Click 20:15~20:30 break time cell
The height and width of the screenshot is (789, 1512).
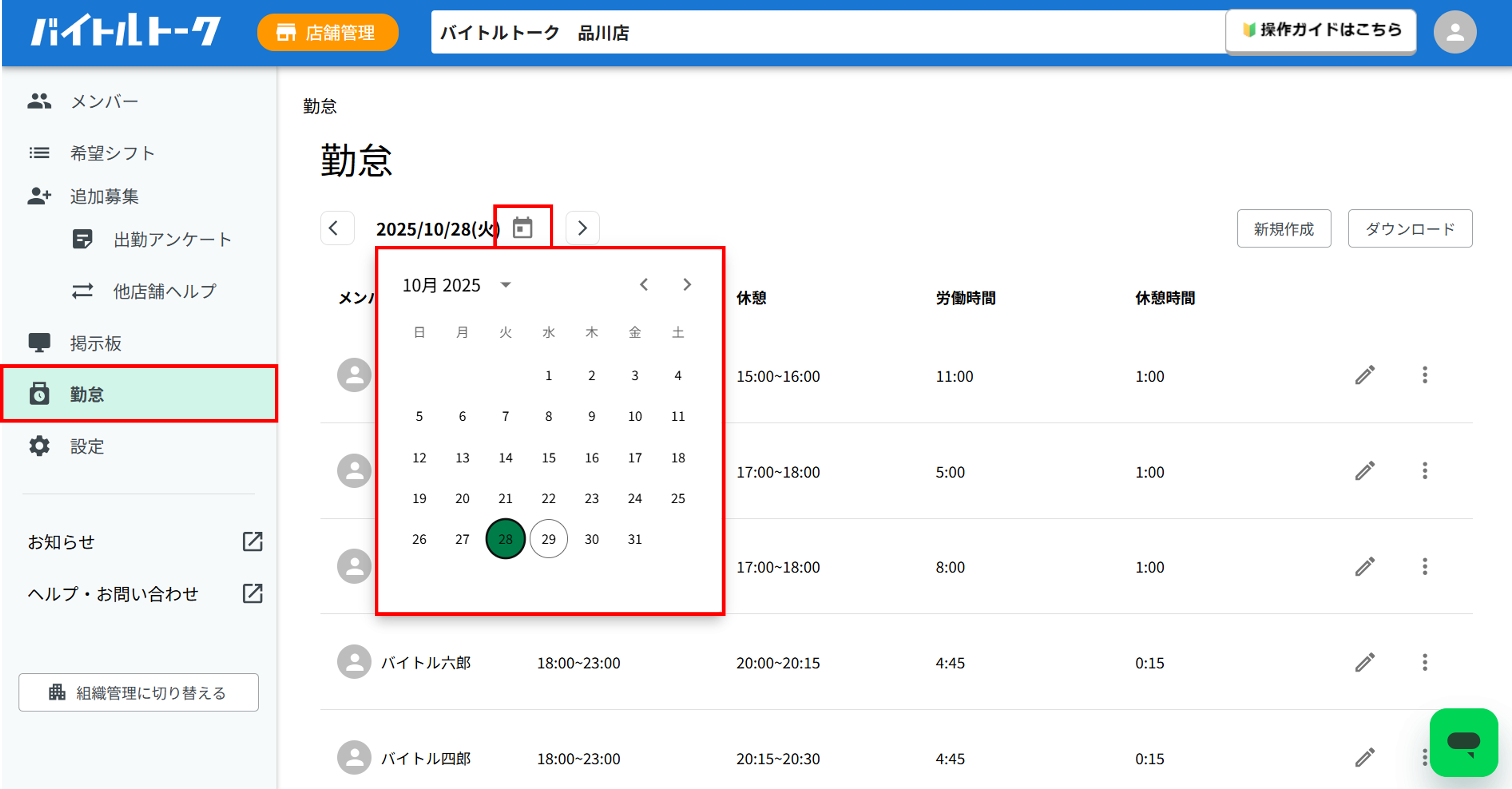point(778,758)
